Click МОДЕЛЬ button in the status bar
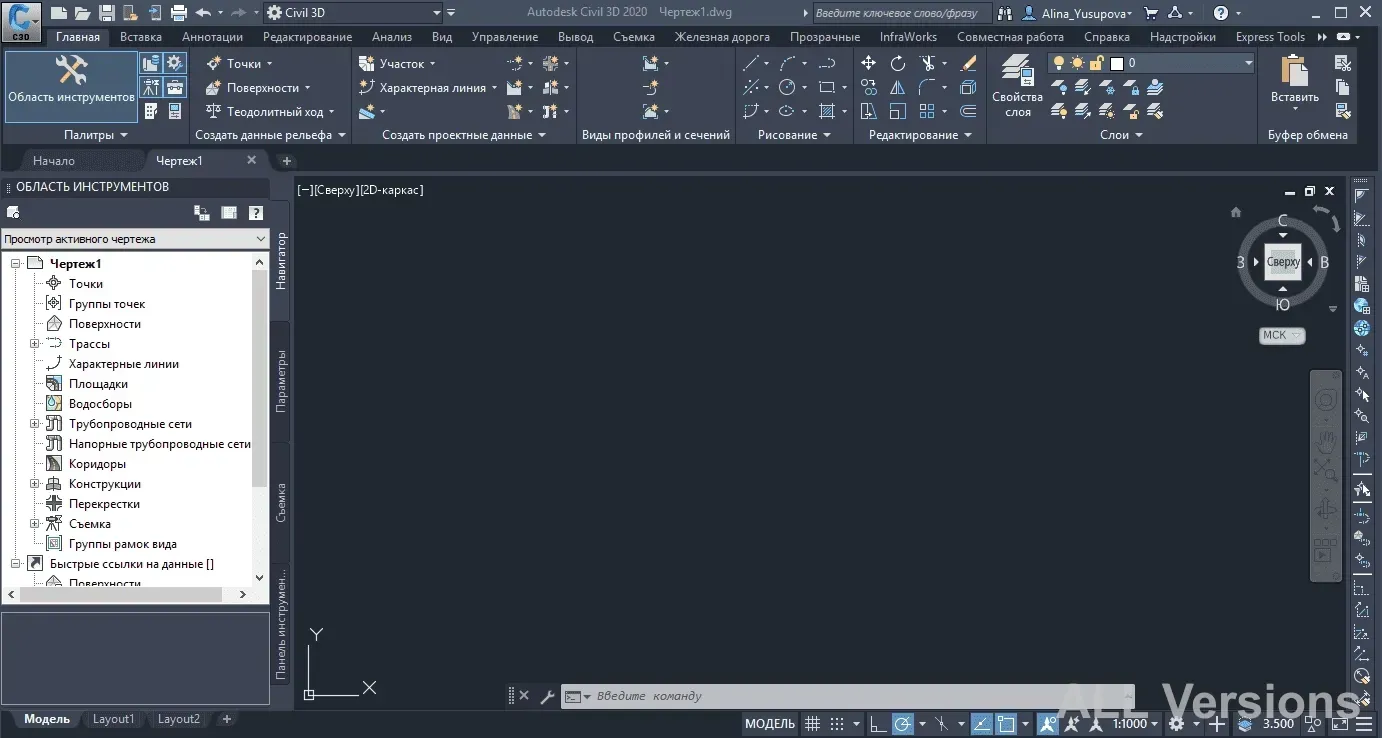Screen dimensions: 1382x738 (770, 723)
